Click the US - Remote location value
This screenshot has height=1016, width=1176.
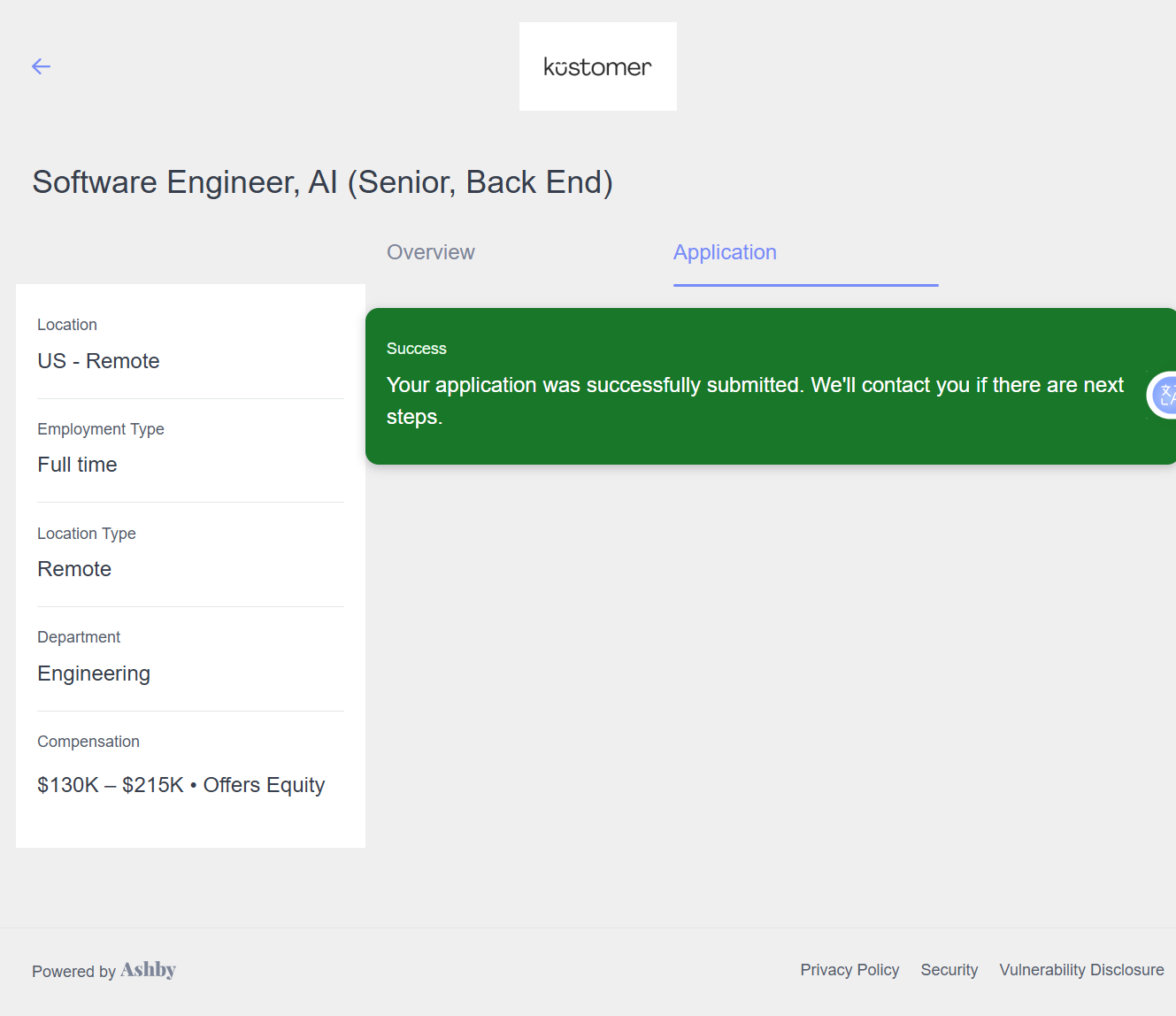(98, 361)
